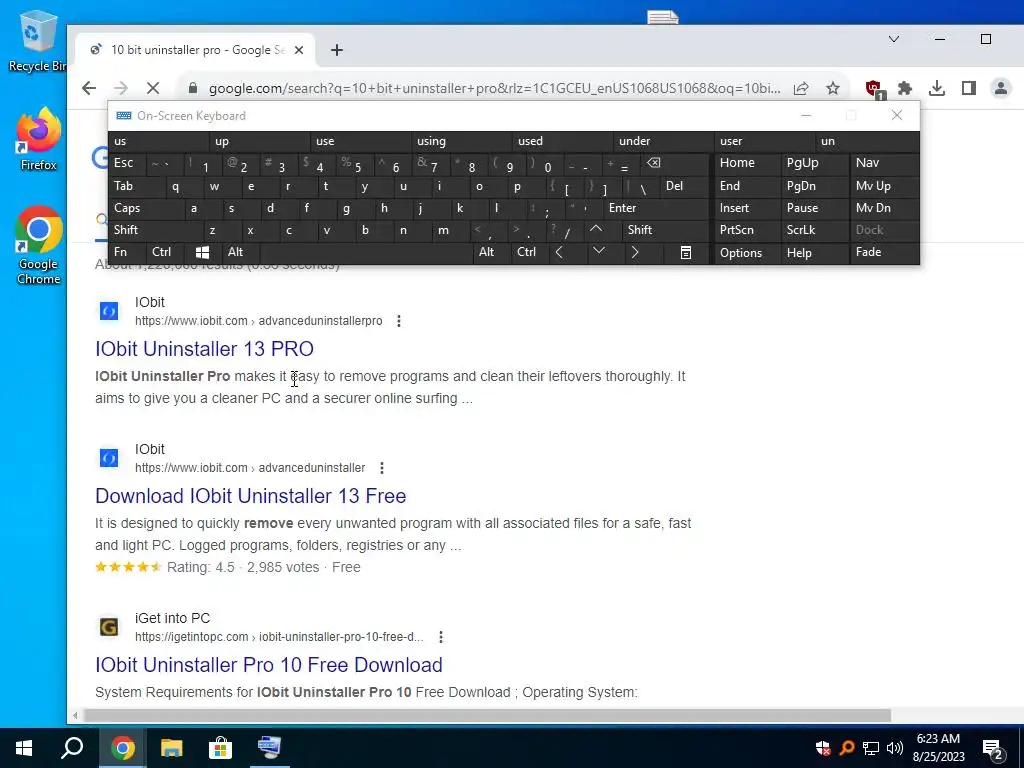
Task: Open the volume icon in the system tray
Action: pos(895,748)
